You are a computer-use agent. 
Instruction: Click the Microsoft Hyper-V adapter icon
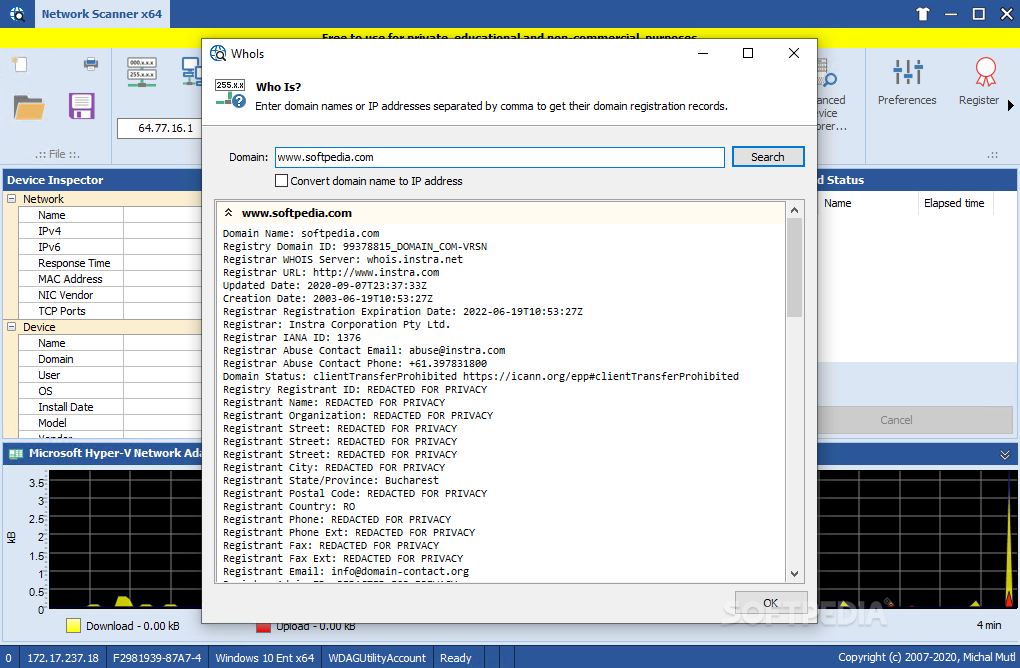pos(16,453)
